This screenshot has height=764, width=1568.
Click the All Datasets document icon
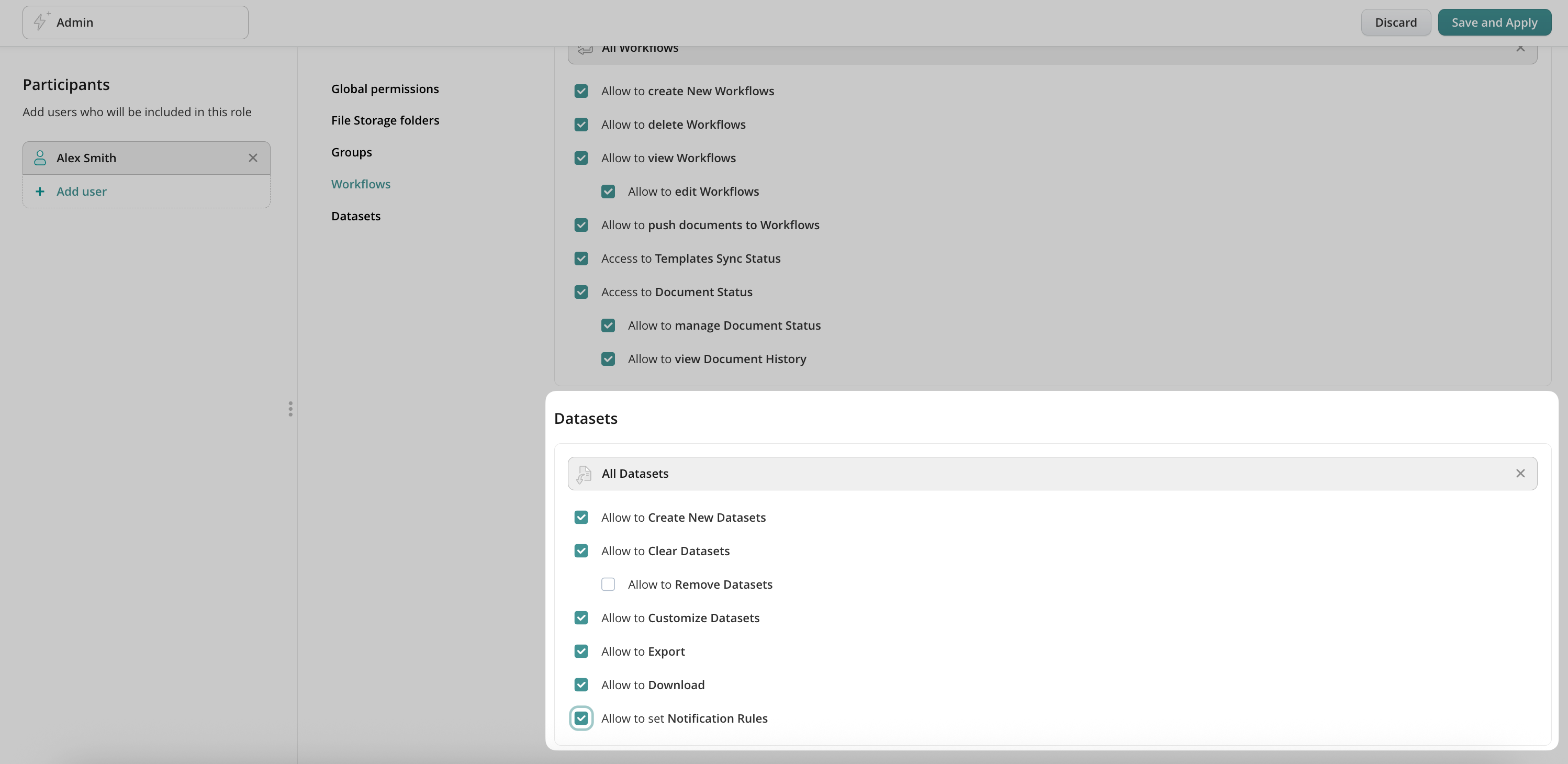(x=585, y=474)
